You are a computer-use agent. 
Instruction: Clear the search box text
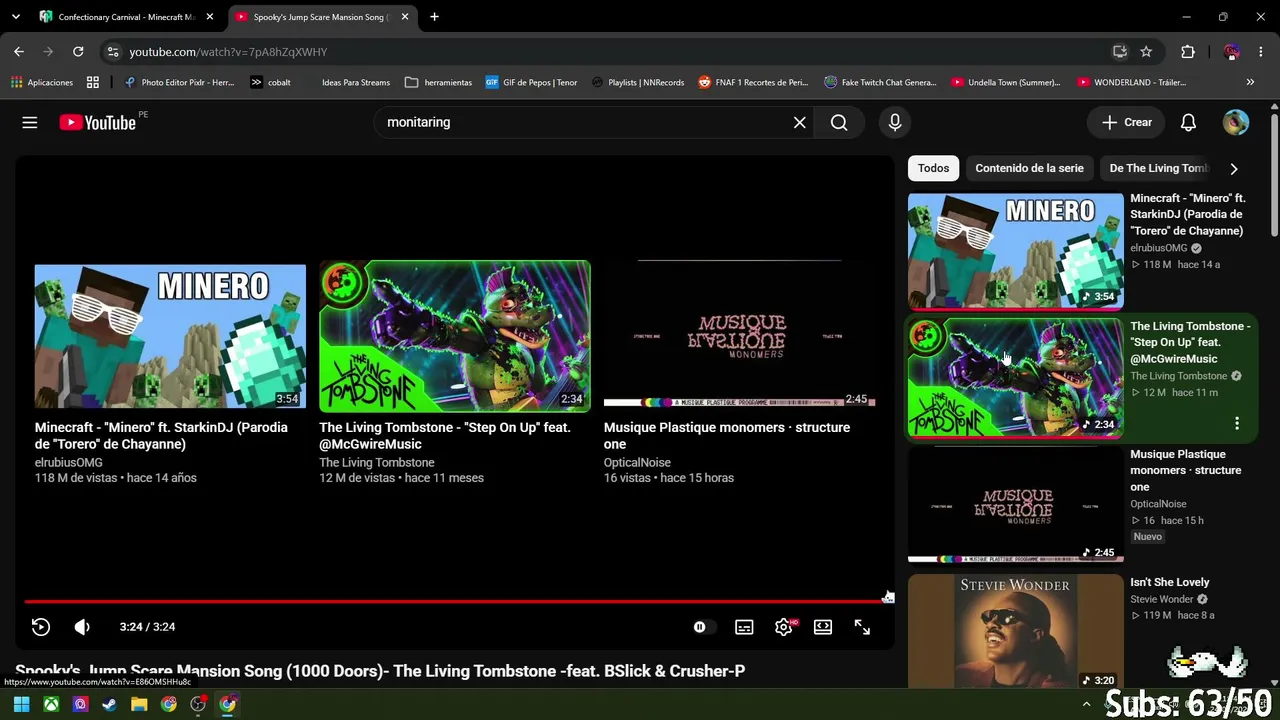pos(799,122)
